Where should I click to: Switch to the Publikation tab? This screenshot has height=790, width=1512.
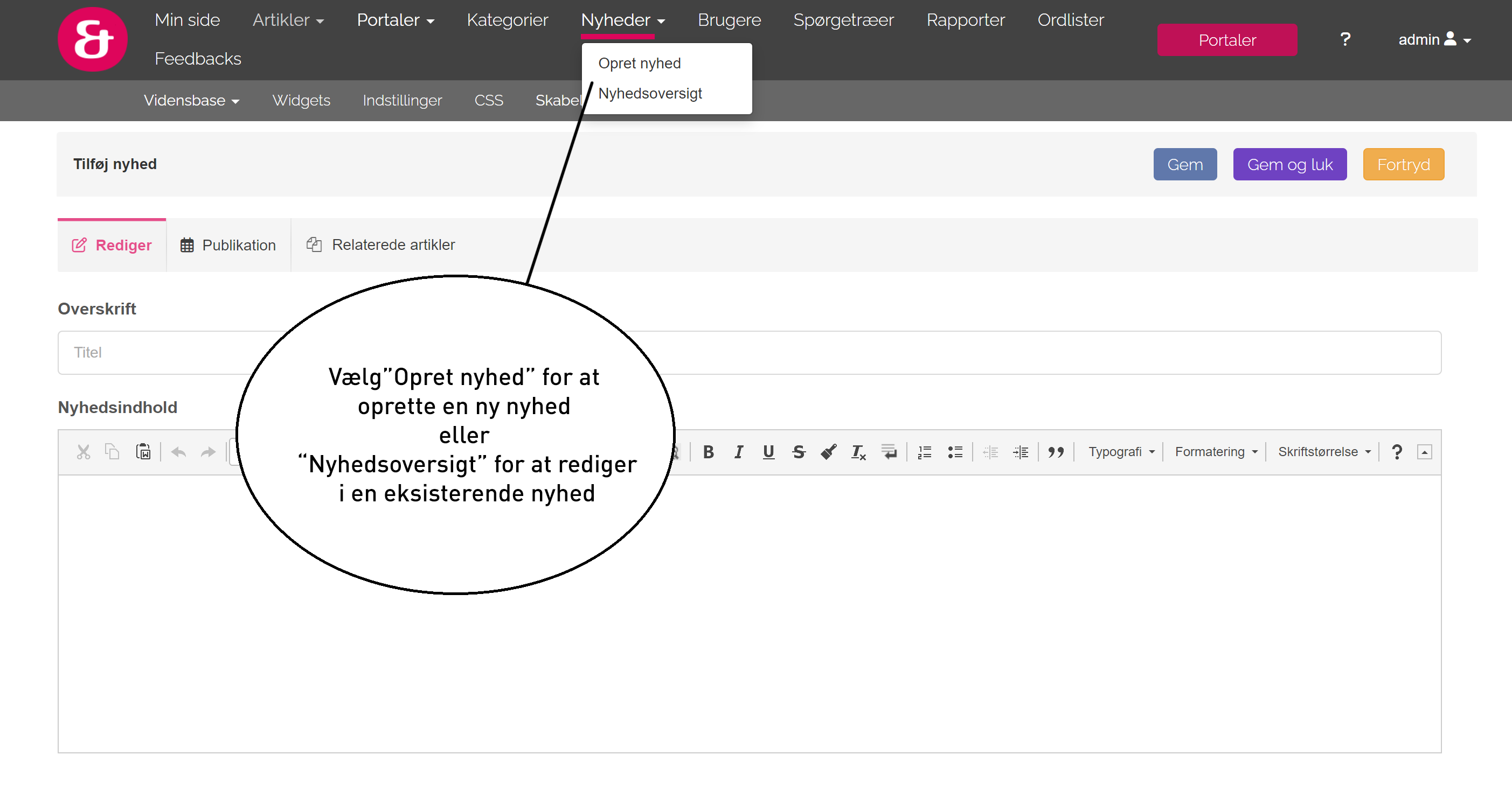(228, 245)
